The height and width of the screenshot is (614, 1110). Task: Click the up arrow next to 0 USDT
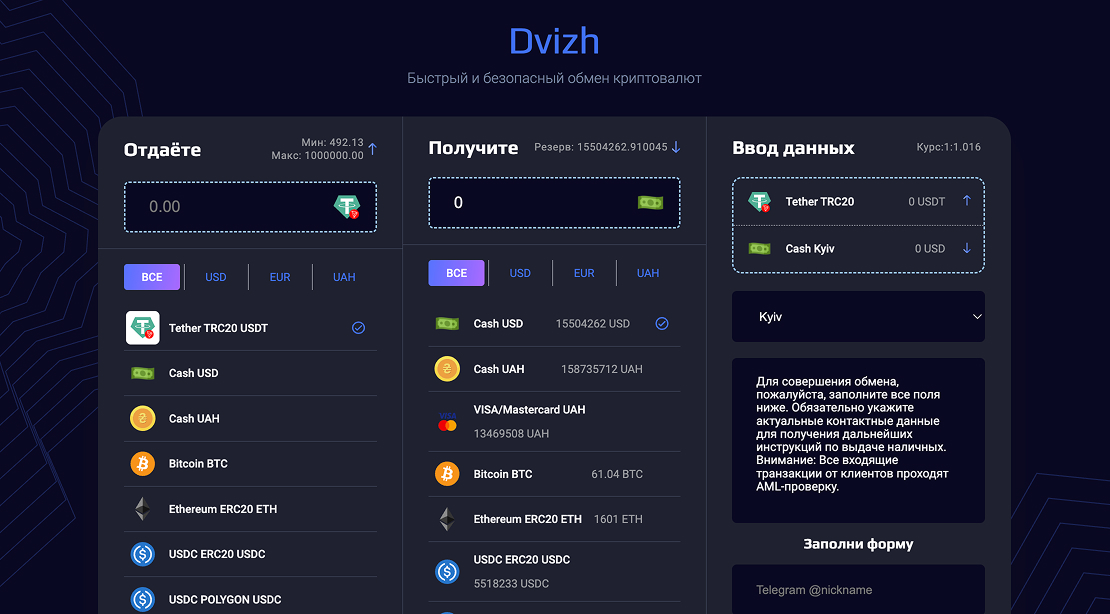pos(966,201)
